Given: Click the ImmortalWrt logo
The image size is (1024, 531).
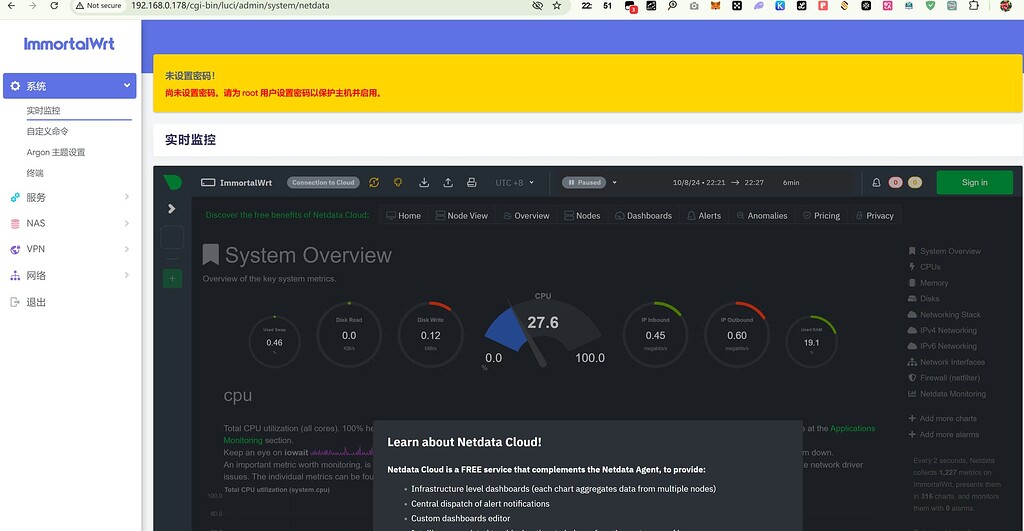Looking at the screenshot, I should point(69,44).
